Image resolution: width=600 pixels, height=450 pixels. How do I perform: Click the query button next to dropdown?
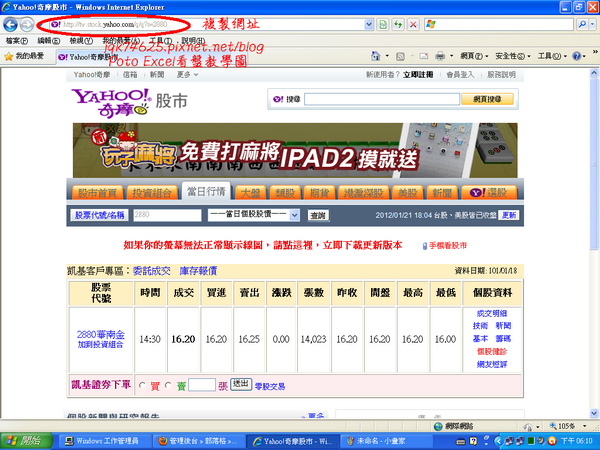pyautogui.click(x=318, y=215)
